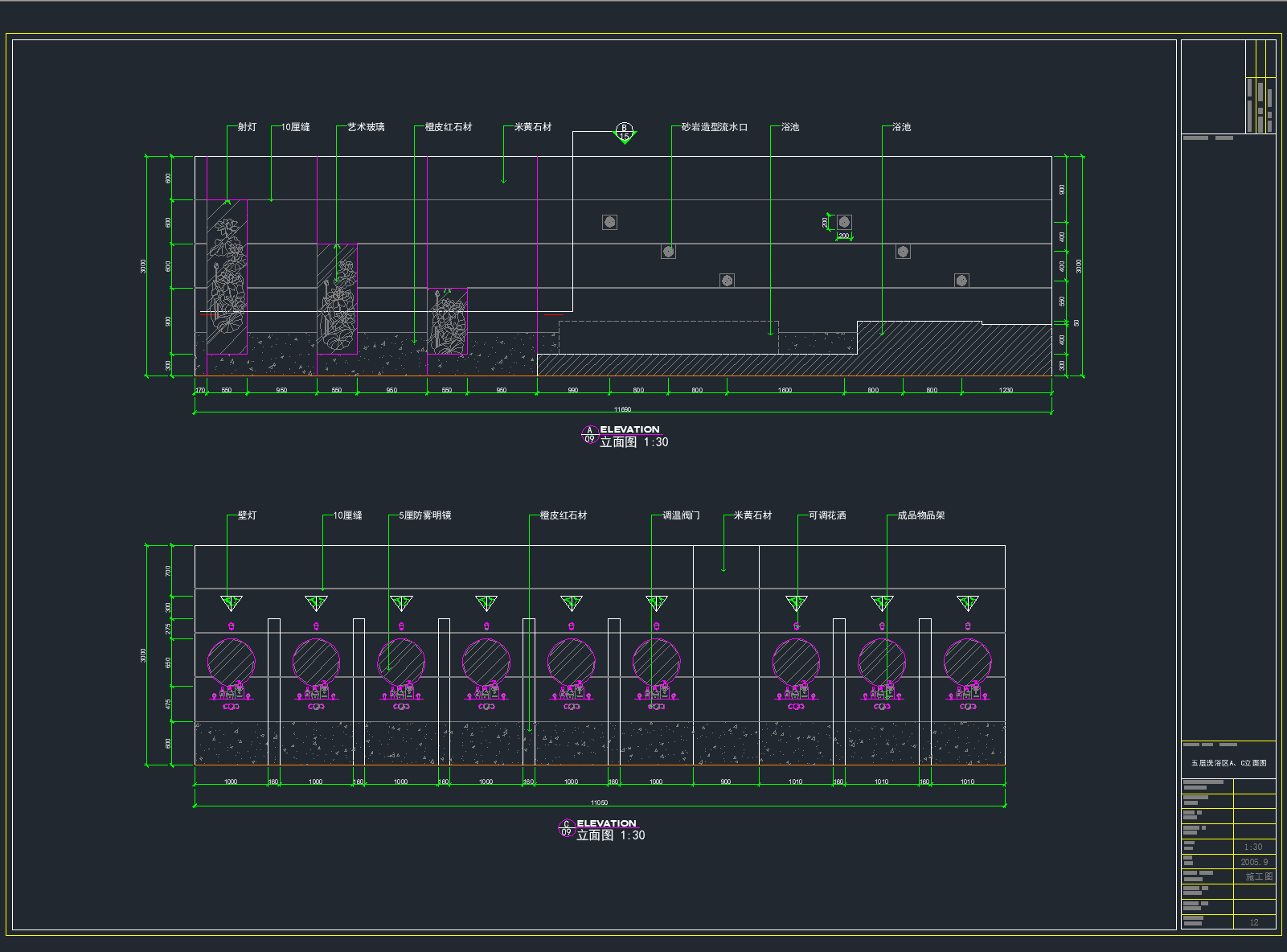Select the C/09 elevation callout circle
The image size is (1287, 952).
566,828
